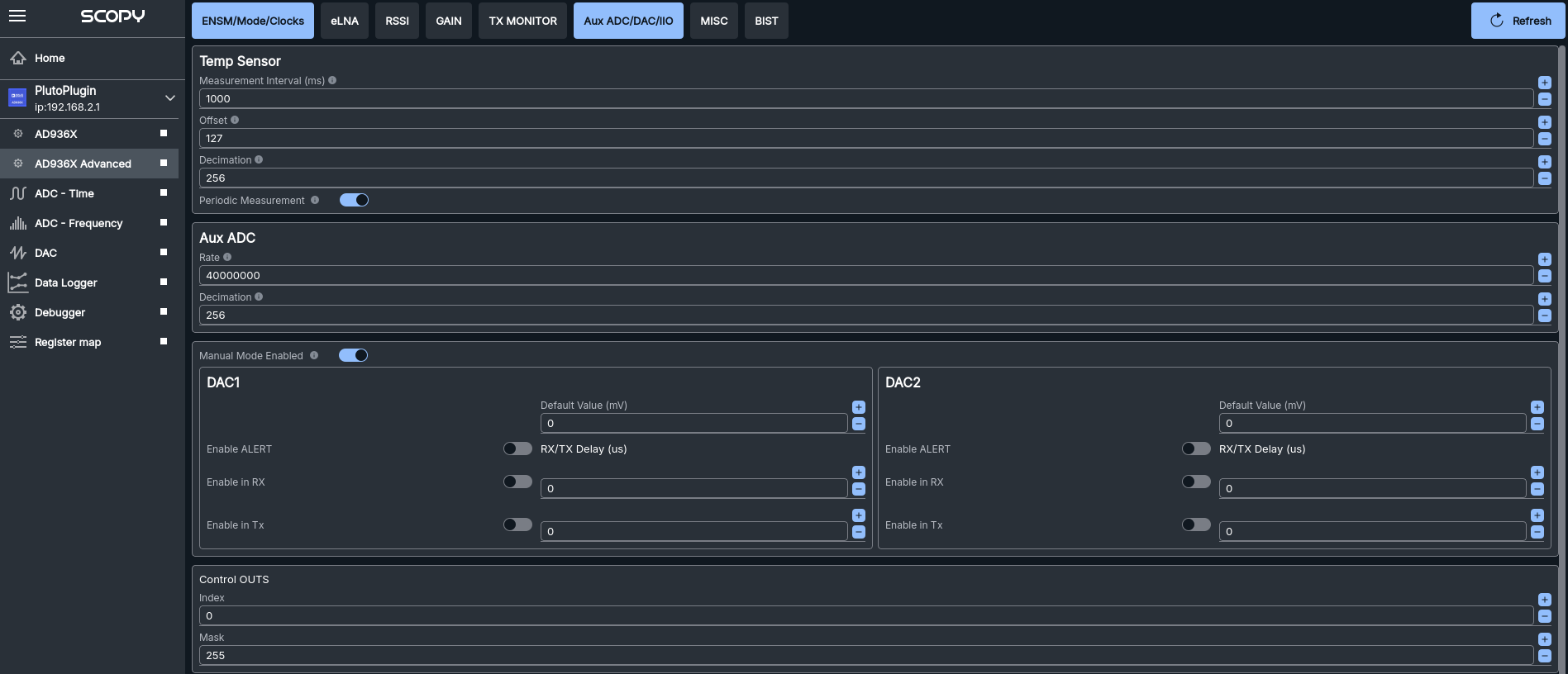Image resolution: width=1568 pixels, height=674 pixels.
Task: Click Control OUTS Mask field showing 255
Action: 865,655
